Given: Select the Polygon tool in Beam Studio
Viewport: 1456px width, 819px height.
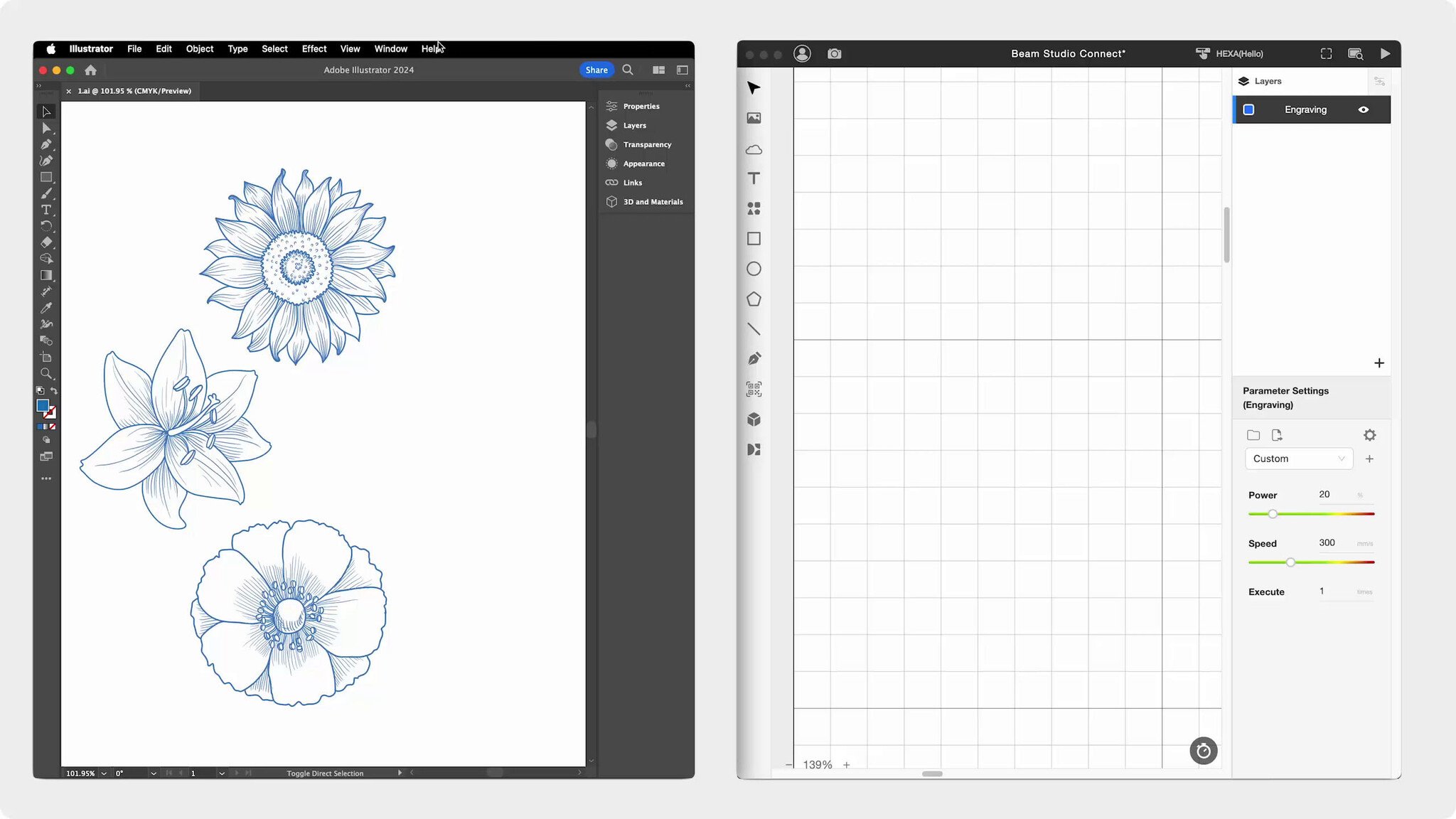Looking at the screenshot, I should (x=754, y=299).
